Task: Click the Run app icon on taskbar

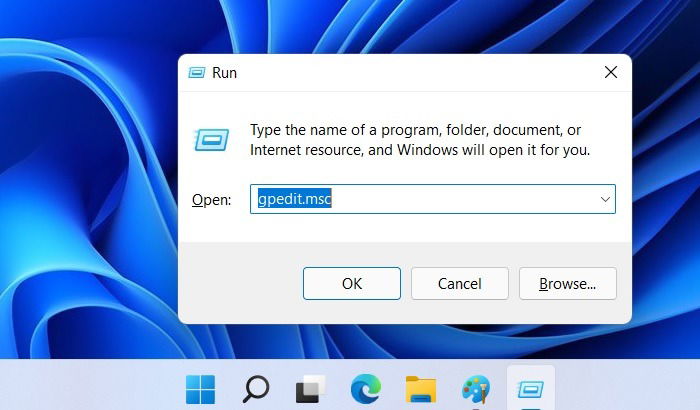Action: click(531, 389)
